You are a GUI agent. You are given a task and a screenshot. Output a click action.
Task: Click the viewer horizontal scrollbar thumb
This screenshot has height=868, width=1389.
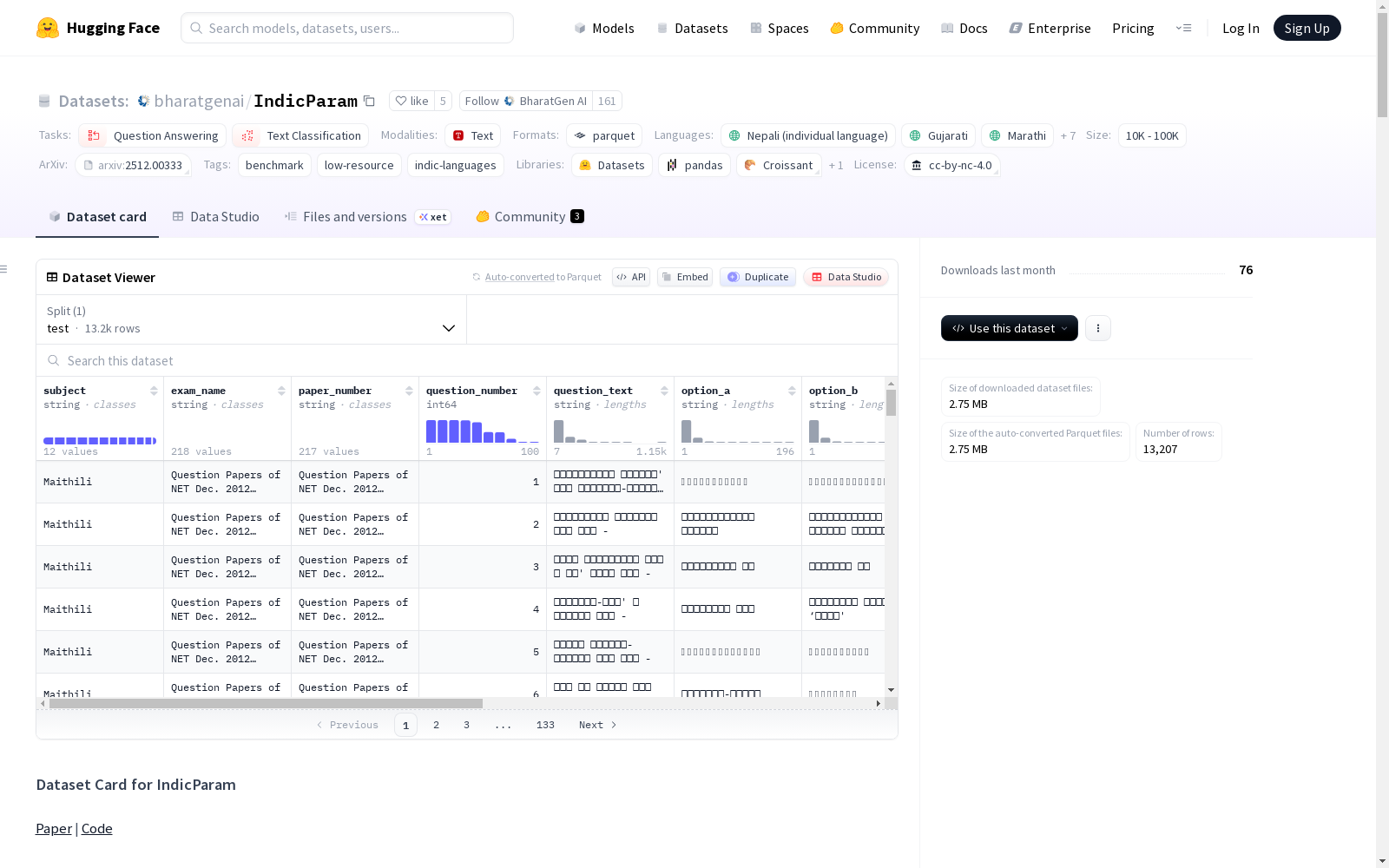point(266,703)
